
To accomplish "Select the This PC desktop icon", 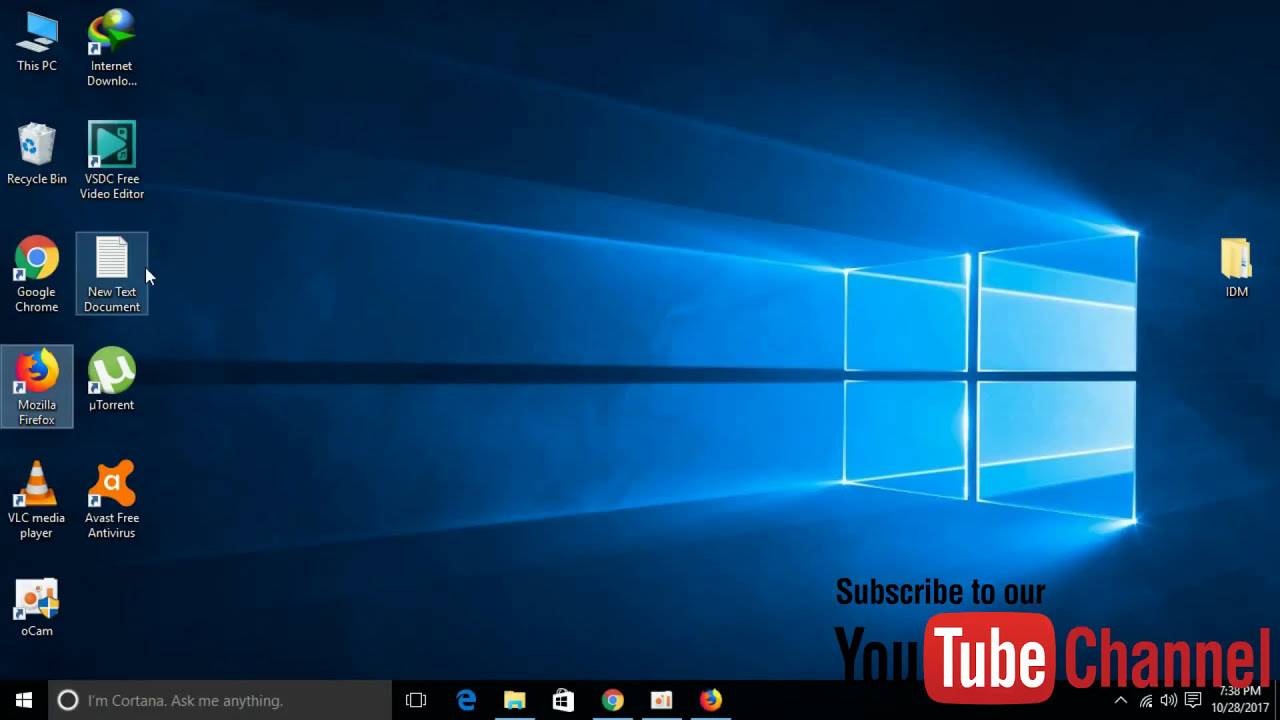I will [37, 42].
